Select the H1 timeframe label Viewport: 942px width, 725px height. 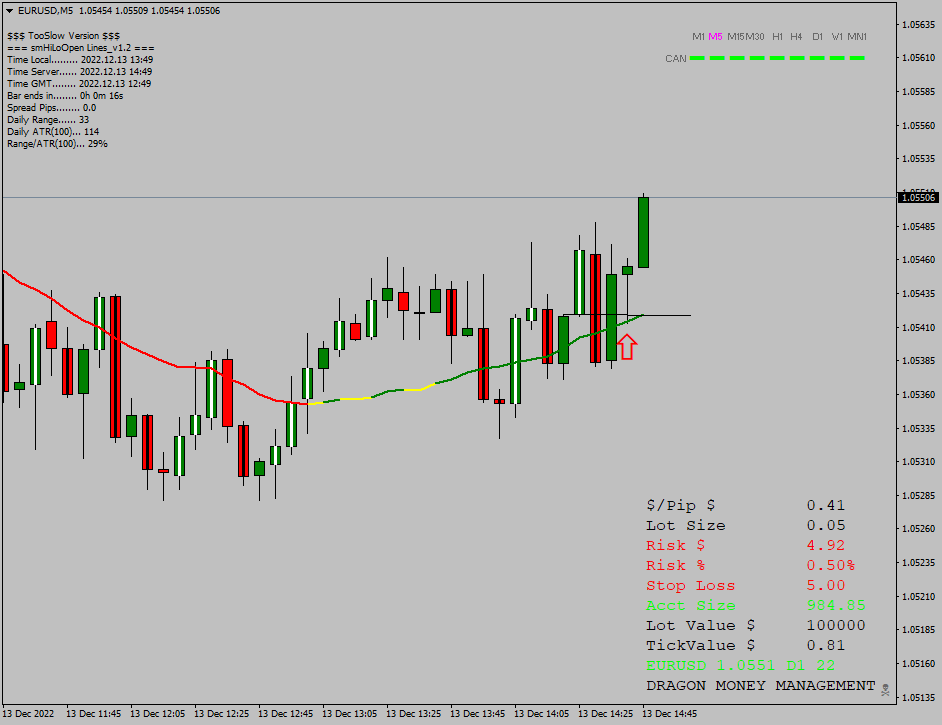point(777,37)
